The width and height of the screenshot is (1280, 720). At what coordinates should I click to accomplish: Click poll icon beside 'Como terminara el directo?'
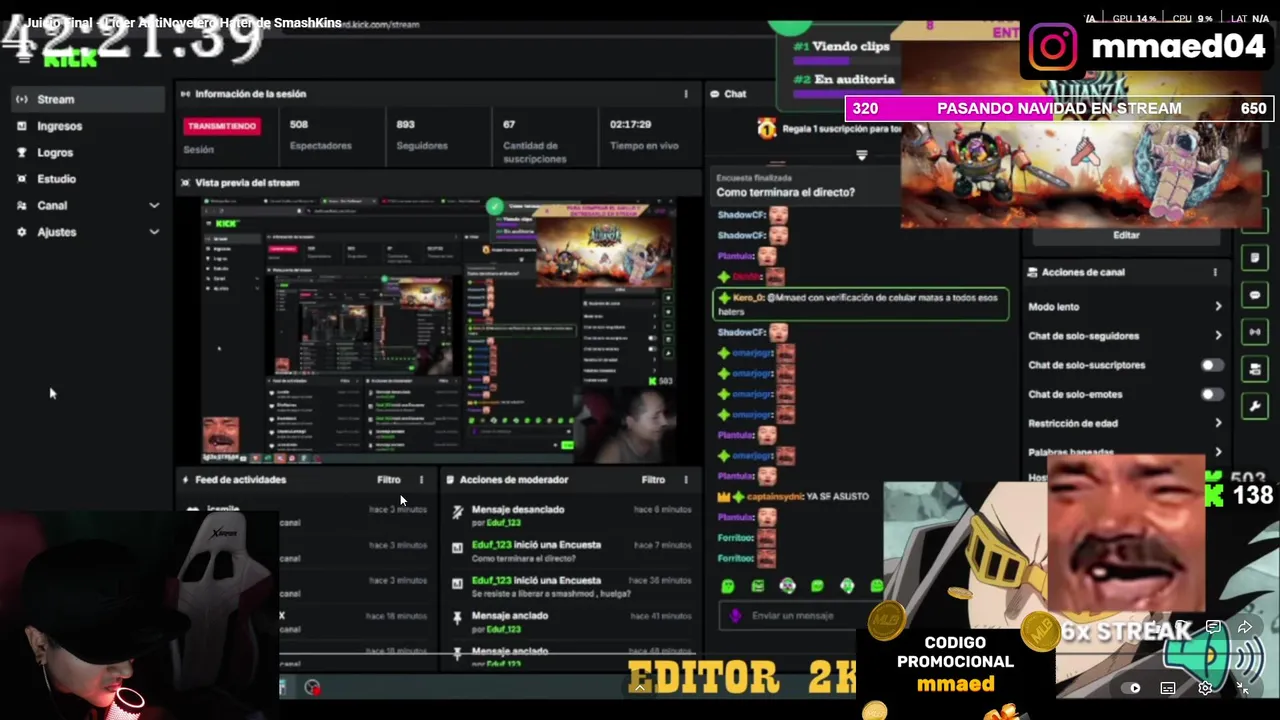click(457, 547)
